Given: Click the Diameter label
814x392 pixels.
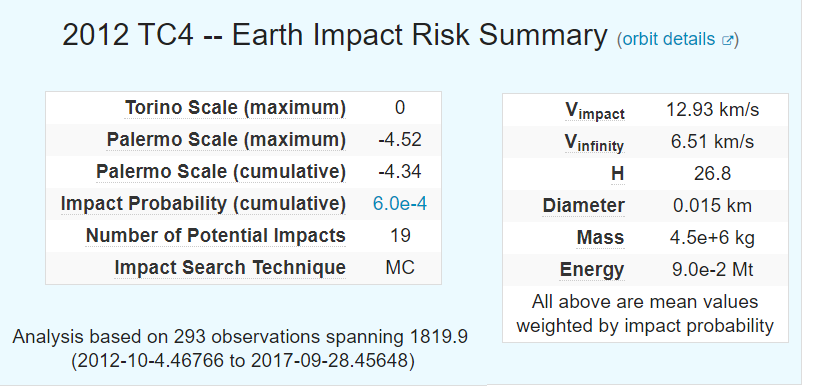Looking at the screenshot, I should (584, 206).
